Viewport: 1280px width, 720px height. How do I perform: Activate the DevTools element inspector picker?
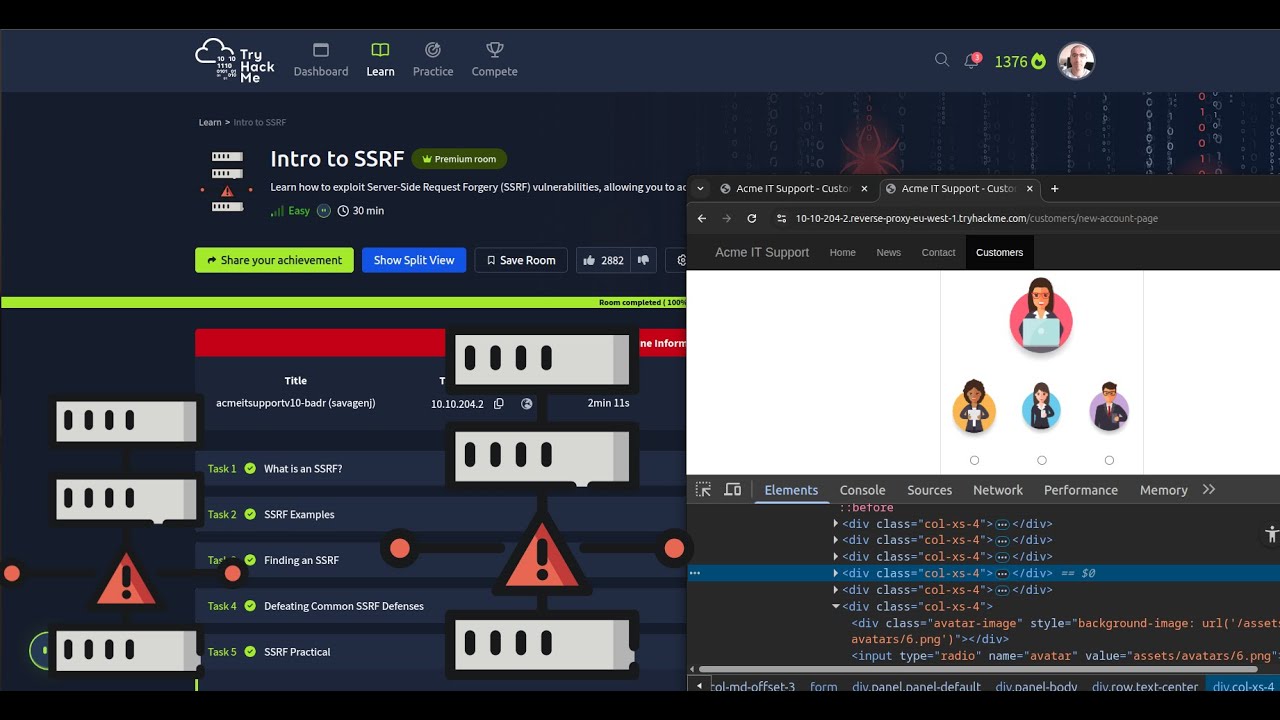(703, 489)
